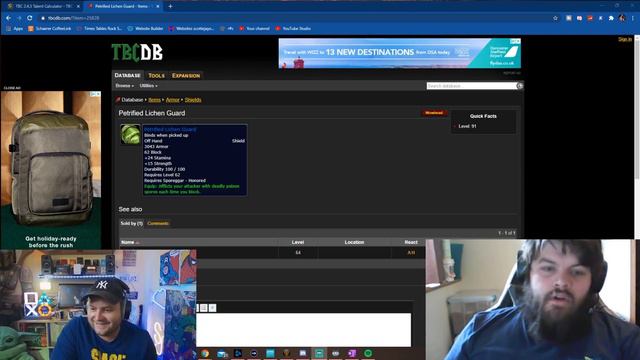Expand the Browse dropdown menu

click(124, 86)
